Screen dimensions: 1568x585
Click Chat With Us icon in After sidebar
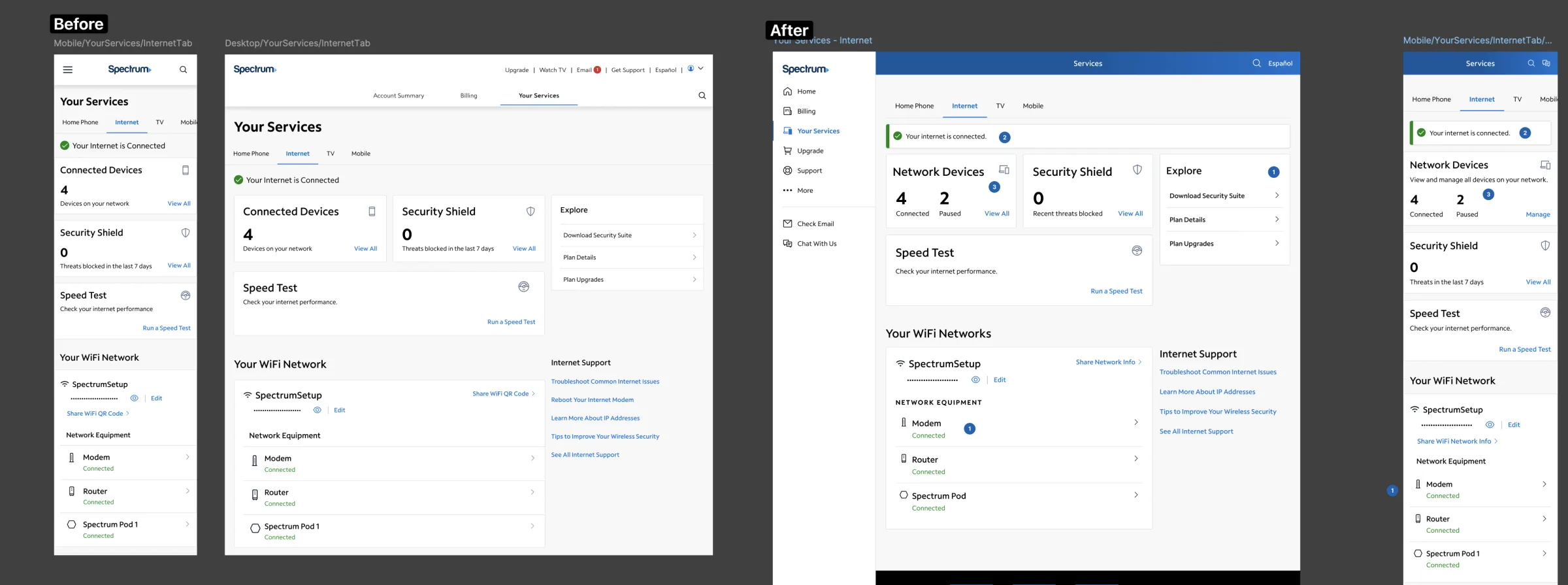click(x=788, y=243)
